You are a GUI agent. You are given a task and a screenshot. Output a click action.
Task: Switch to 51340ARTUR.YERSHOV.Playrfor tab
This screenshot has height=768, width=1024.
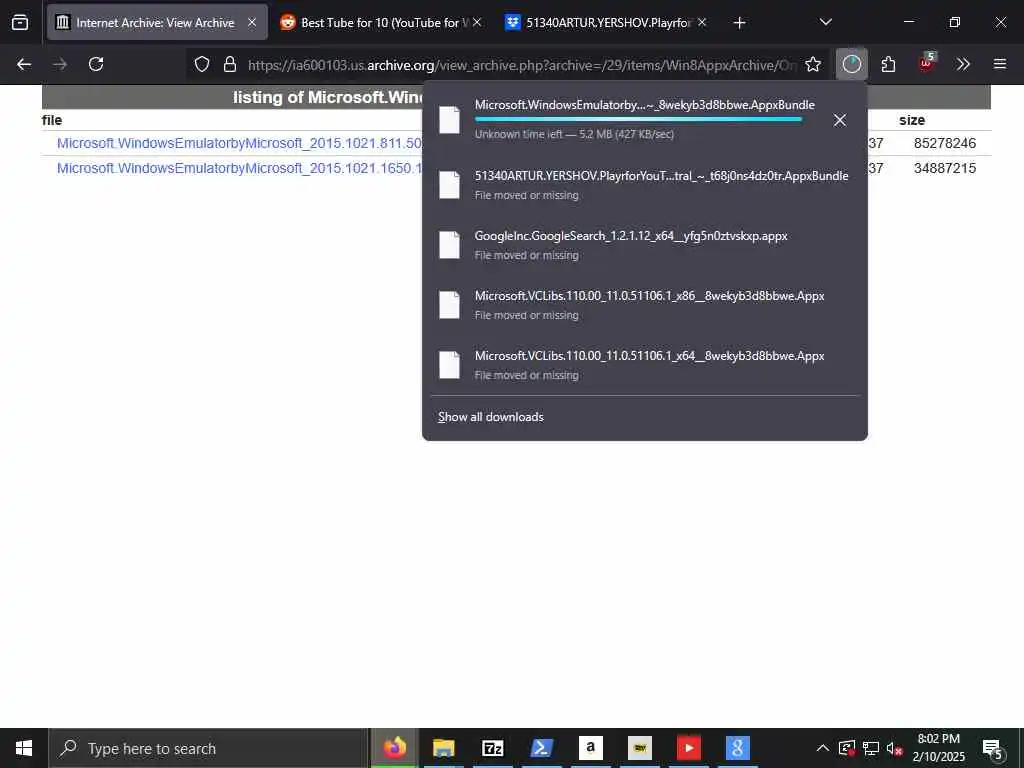pyautogui.click(x=606, y=23)
